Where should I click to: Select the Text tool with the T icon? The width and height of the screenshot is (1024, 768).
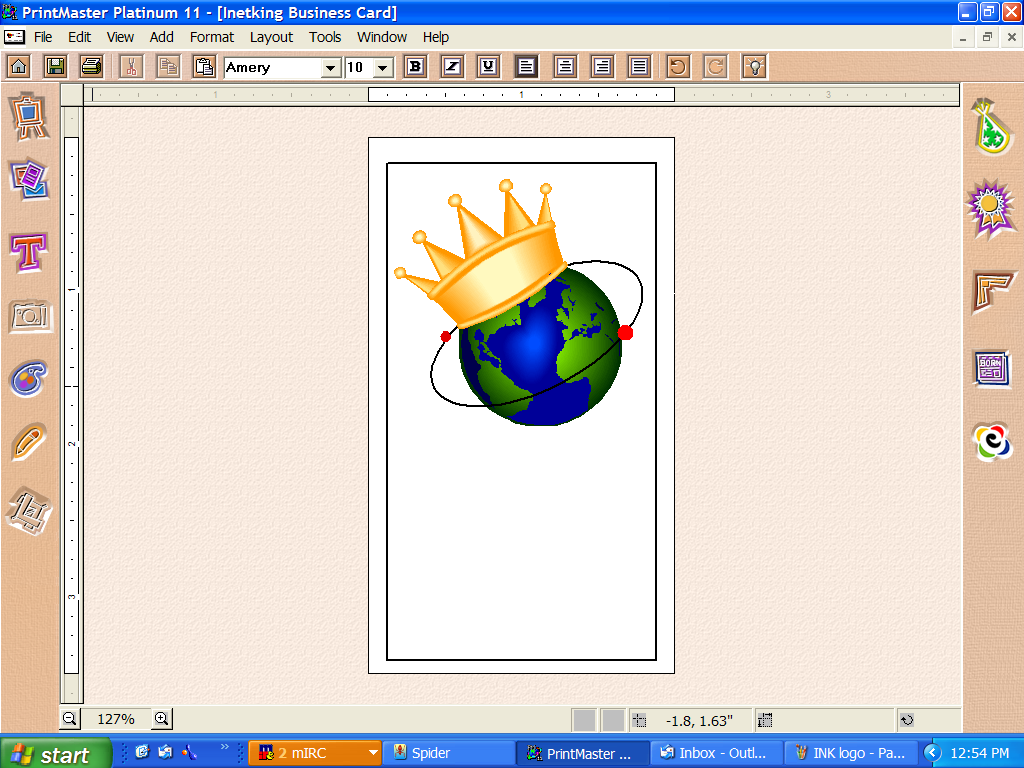click(x=29, y=252)
